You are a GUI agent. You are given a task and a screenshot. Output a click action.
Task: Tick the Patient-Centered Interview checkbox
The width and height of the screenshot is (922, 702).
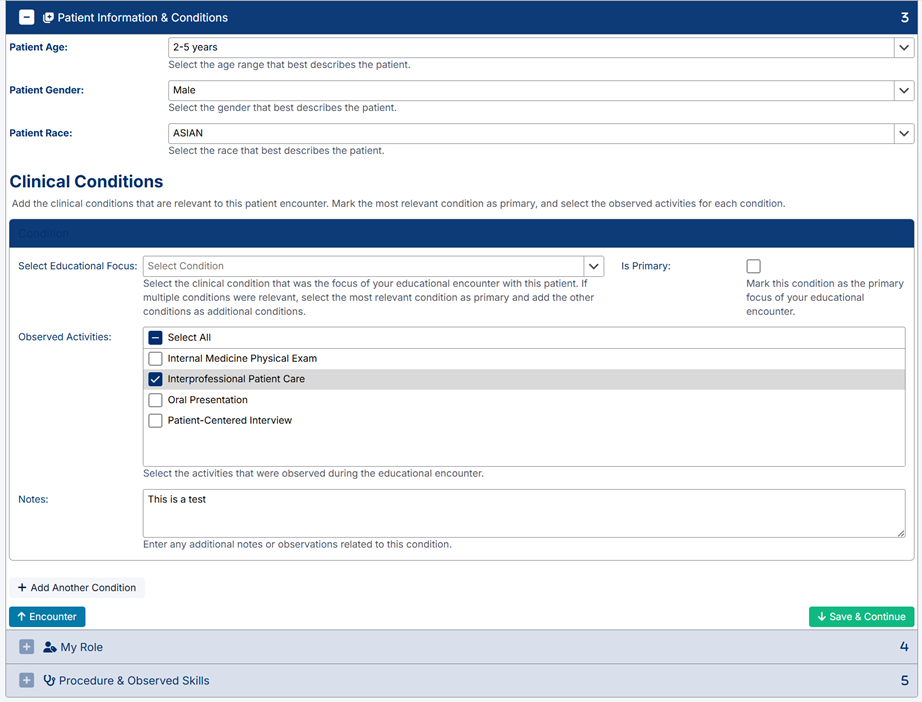[x=155, y=421]
